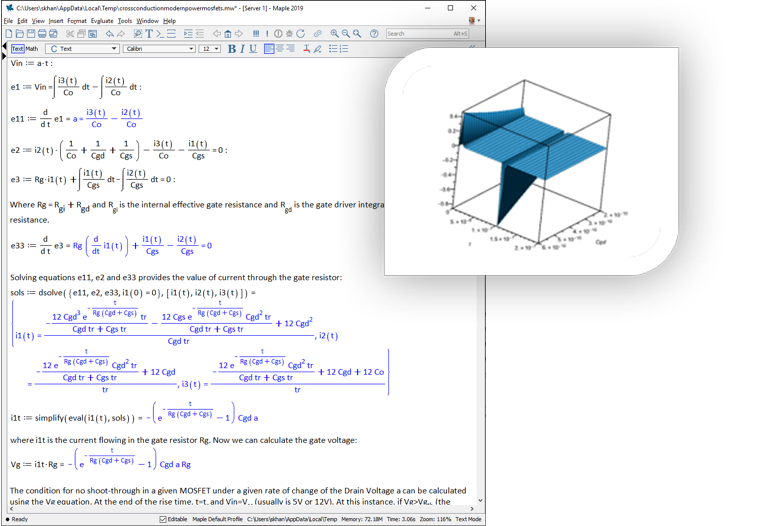Switch input to Math mode
This screenshot has width=775, height=526.
pos(32,48)
